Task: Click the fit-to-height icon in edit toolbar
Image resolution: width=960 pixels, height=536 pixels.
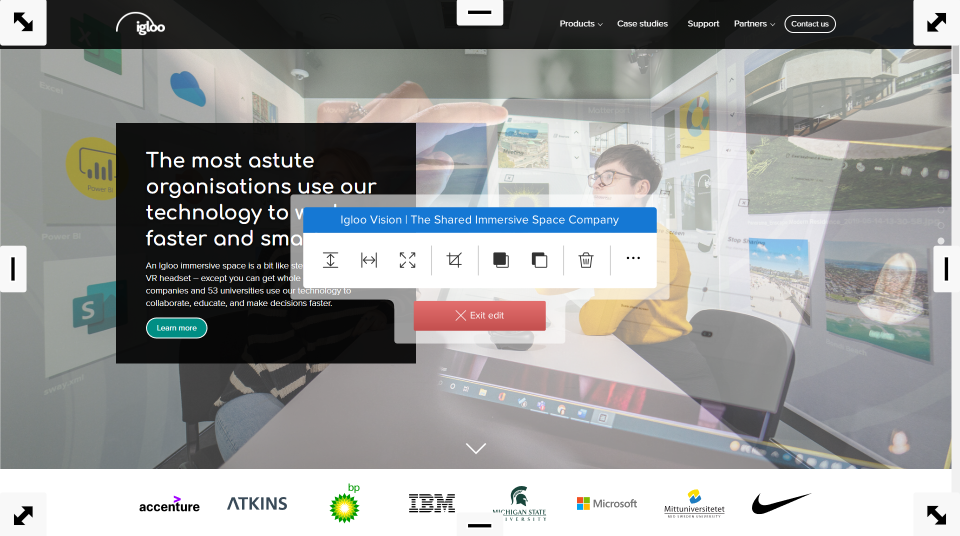Action: click(x=331, y=260)
